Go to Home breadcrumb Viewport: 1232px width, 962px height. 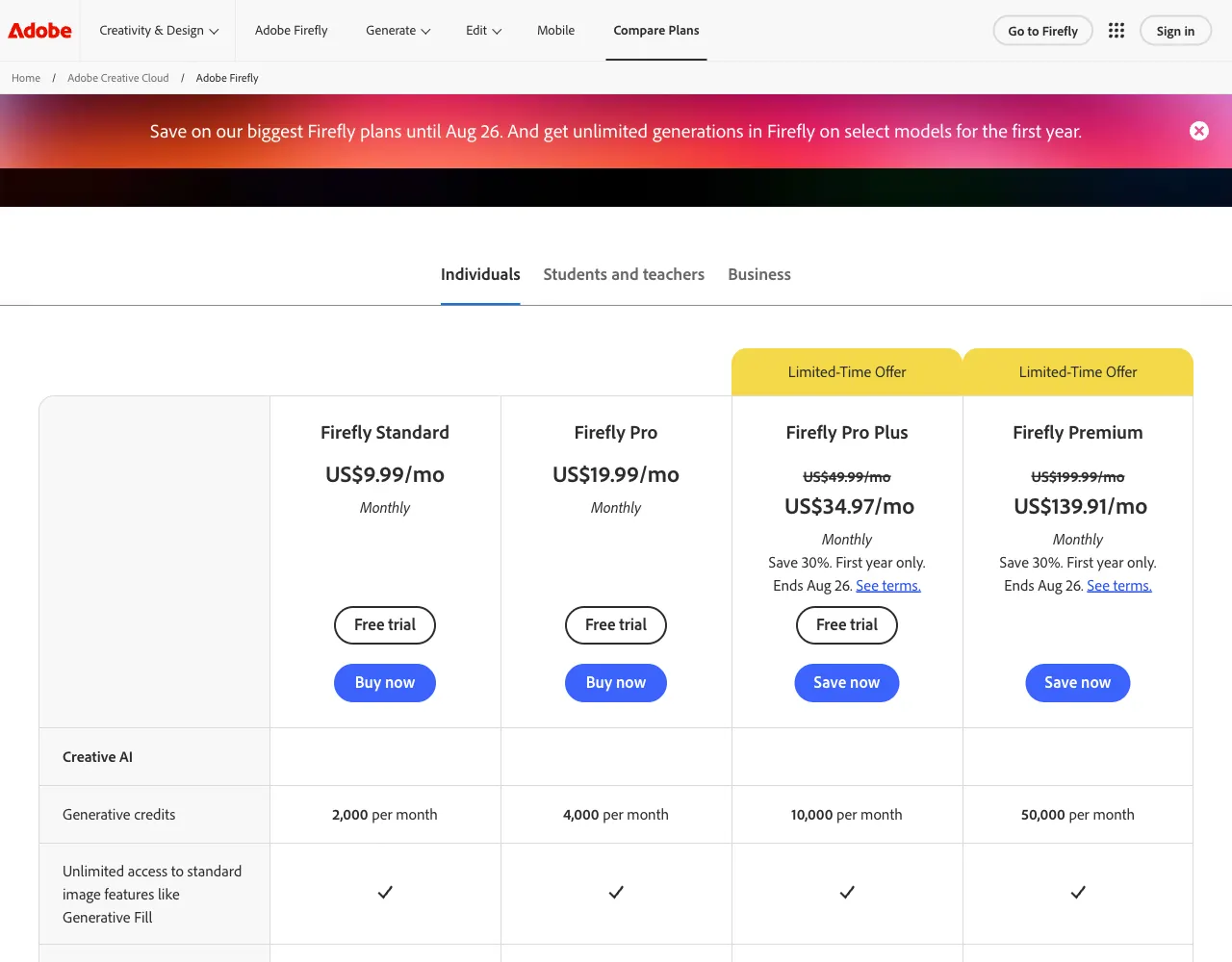tap(26, 78)
